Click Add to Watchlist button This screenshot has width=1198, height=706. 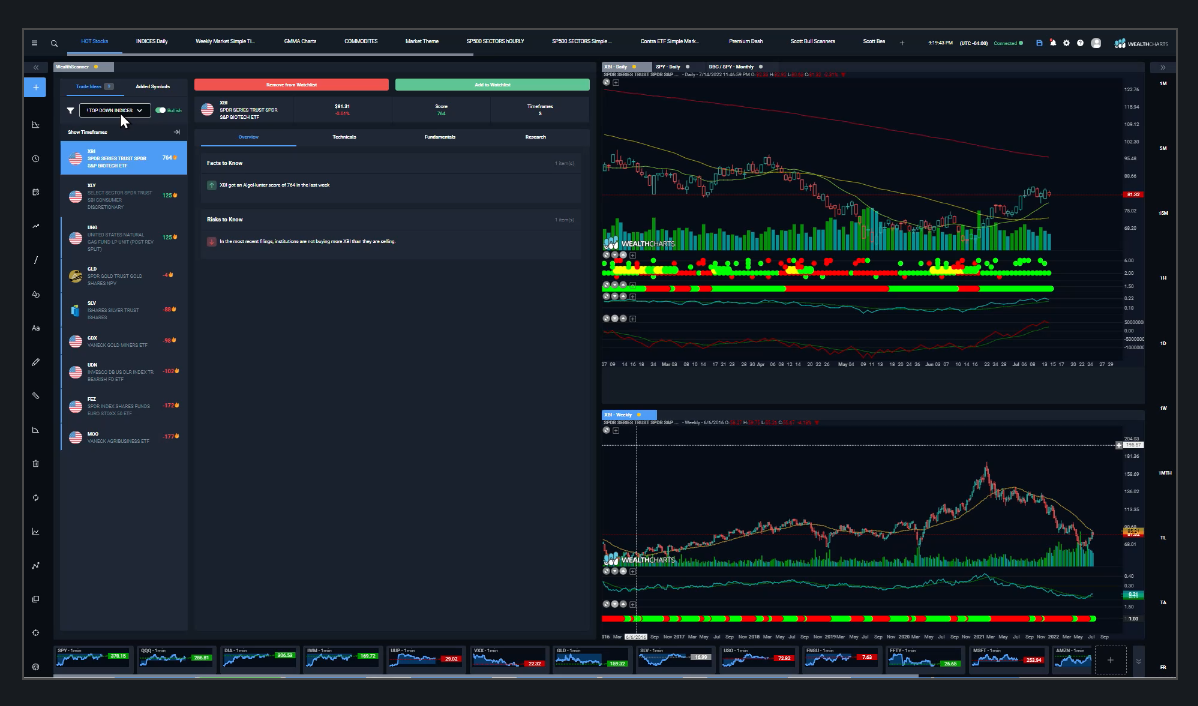pyautogui.click(x=492, y=85)
